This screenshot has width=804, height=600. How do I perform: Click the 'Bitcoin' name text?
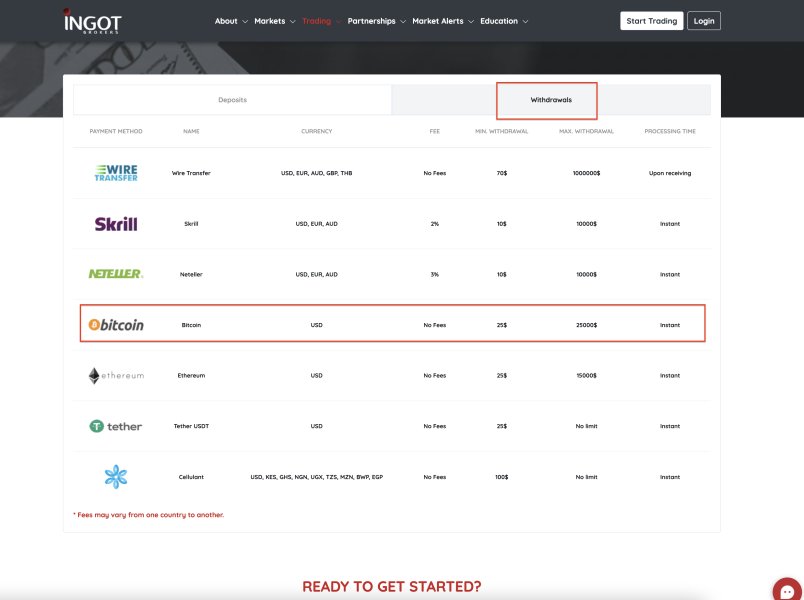pyautogui.click(x=191, y=325)
